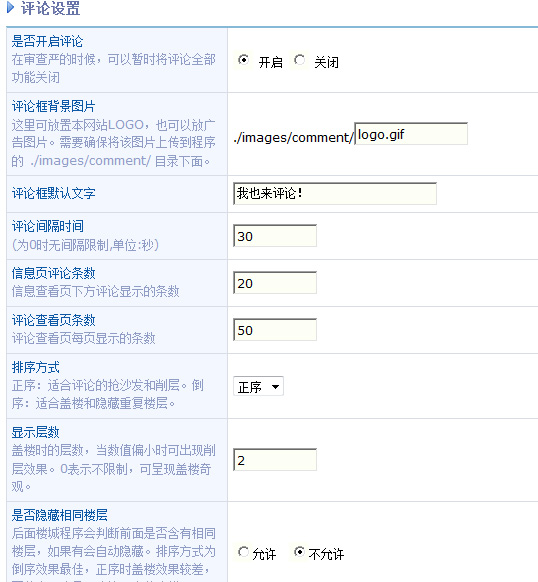Screen dimensions: 538x582
Task: Click the comments per page field showing 50
Action: coord(275,330)
